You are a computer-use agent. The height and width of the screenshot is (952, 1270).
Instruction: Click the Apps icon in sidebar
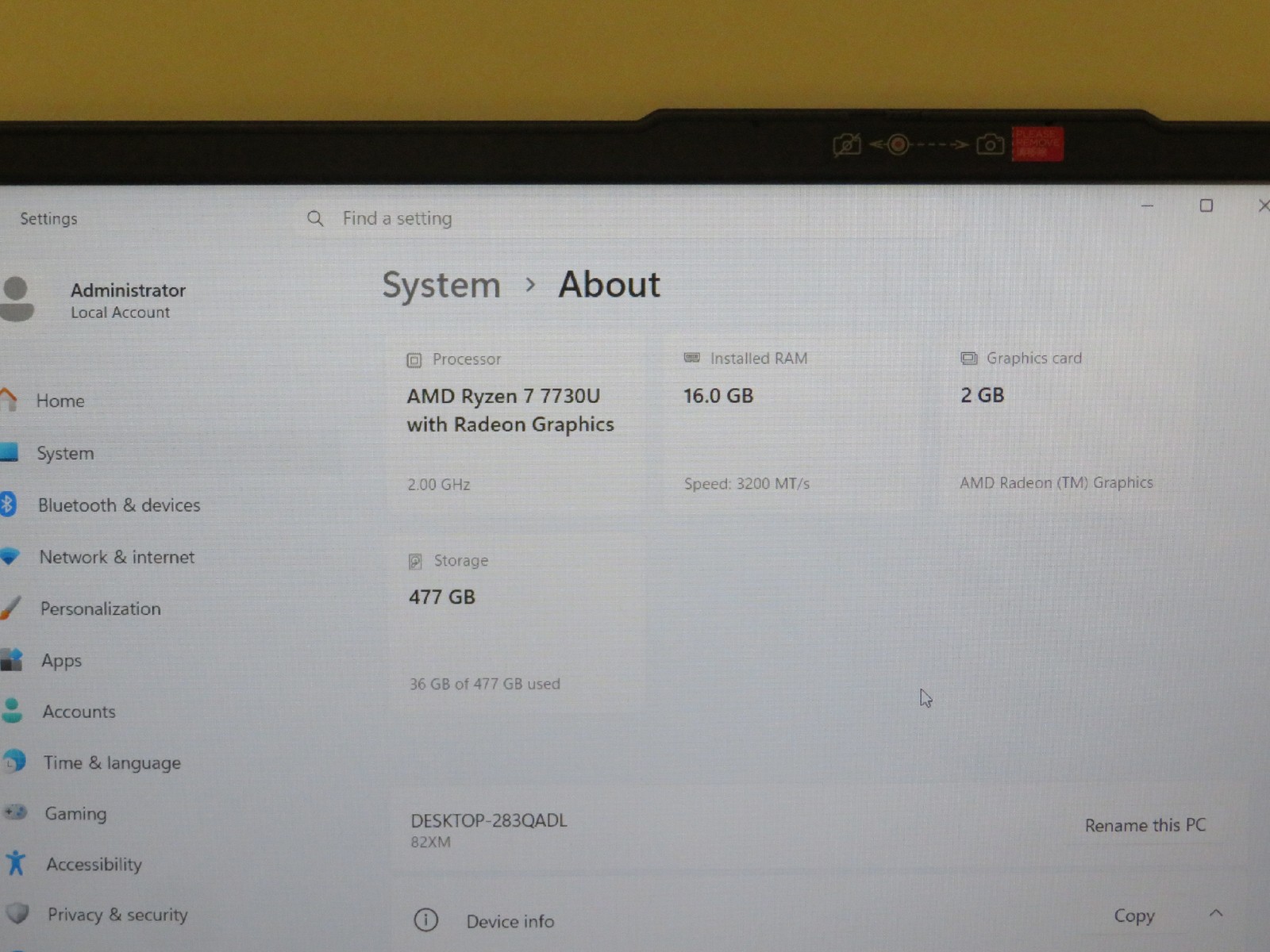click(x=11, y=660)
